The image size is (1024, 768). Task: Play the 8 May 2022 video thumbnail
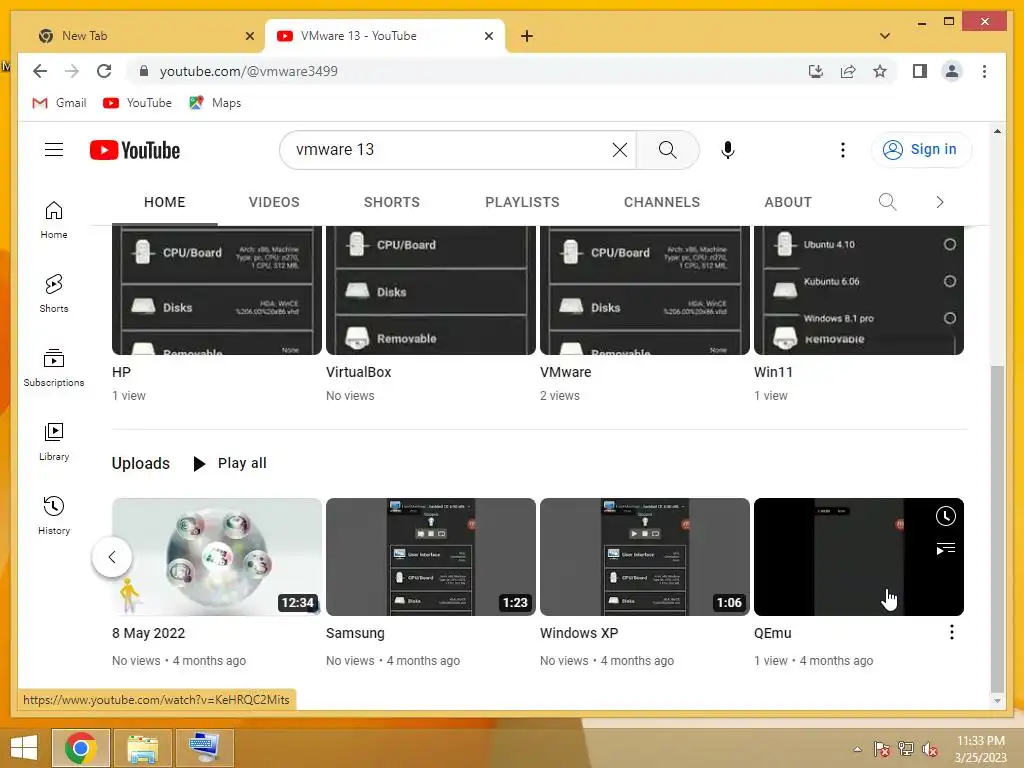[217, 557]
